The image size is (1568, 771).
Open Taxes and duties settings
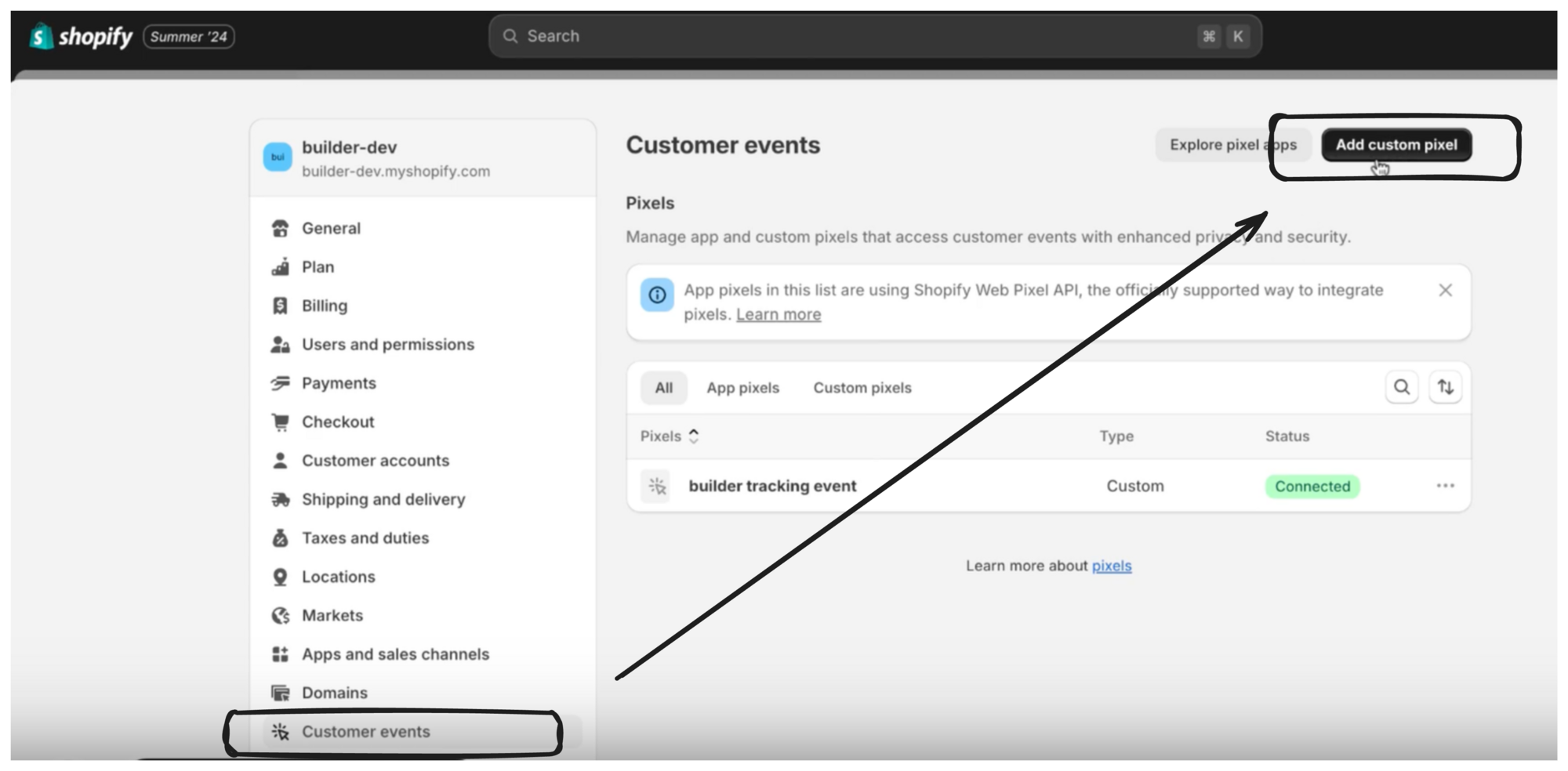click(x=365, y=538)
